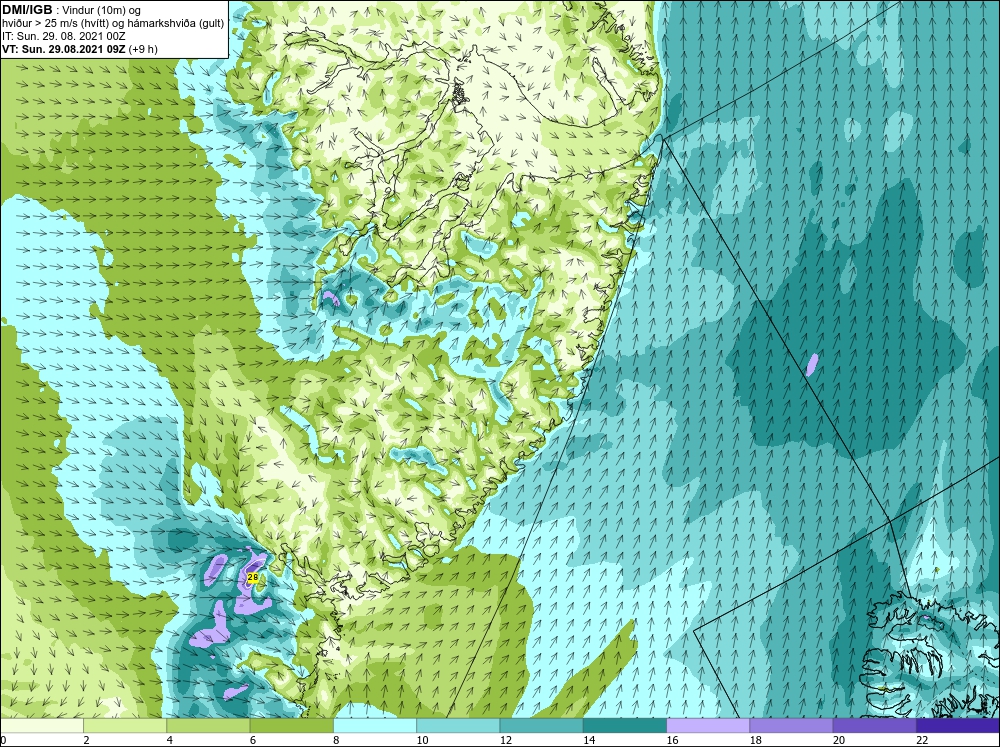Select the 2–4 m/s light green legend swatch
Image resolution: width=1000 pixels, height=747 pixels.
(x=125, y=726)
